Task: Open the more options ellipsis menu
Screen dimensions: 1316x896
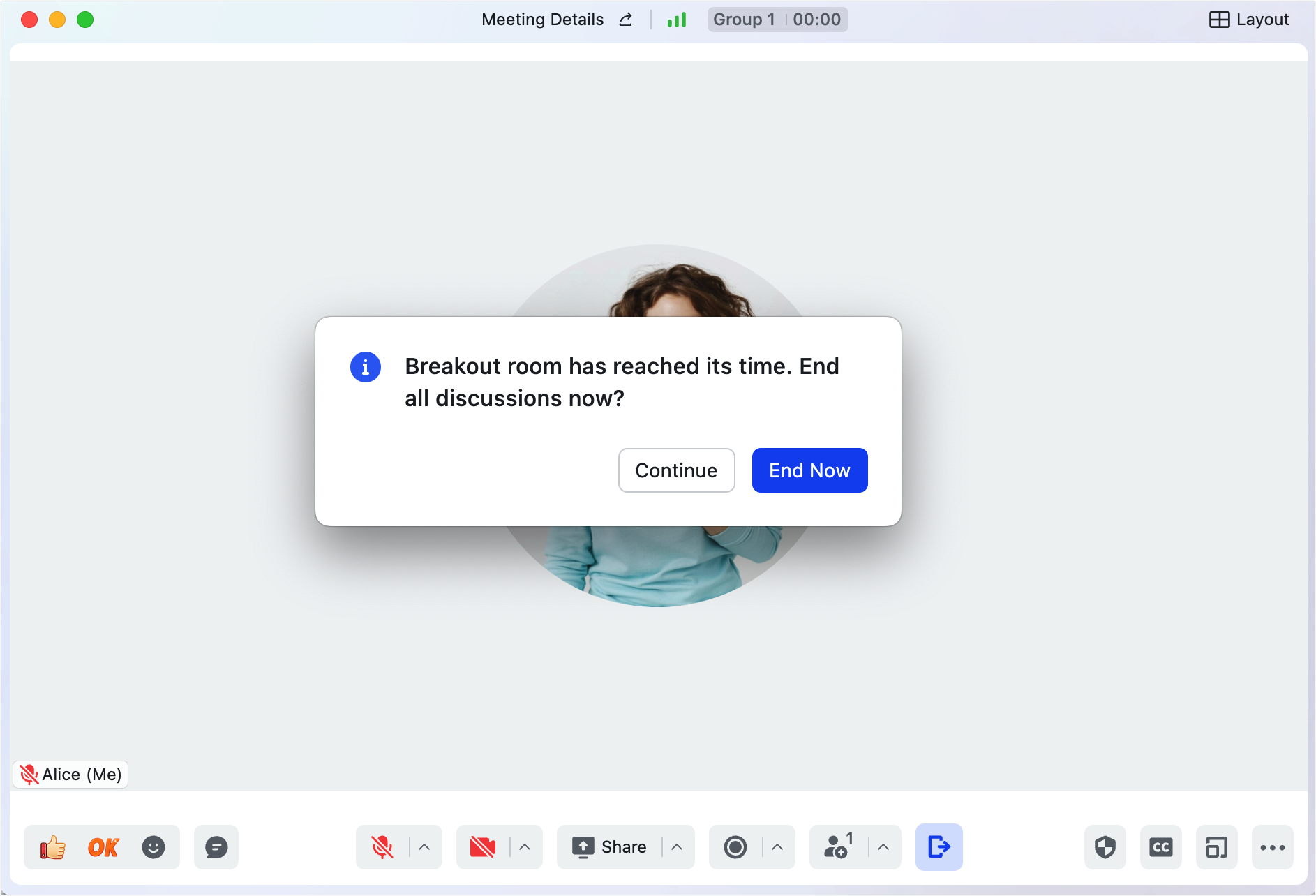Action: pyautogui.click(x=1273, y=848)
